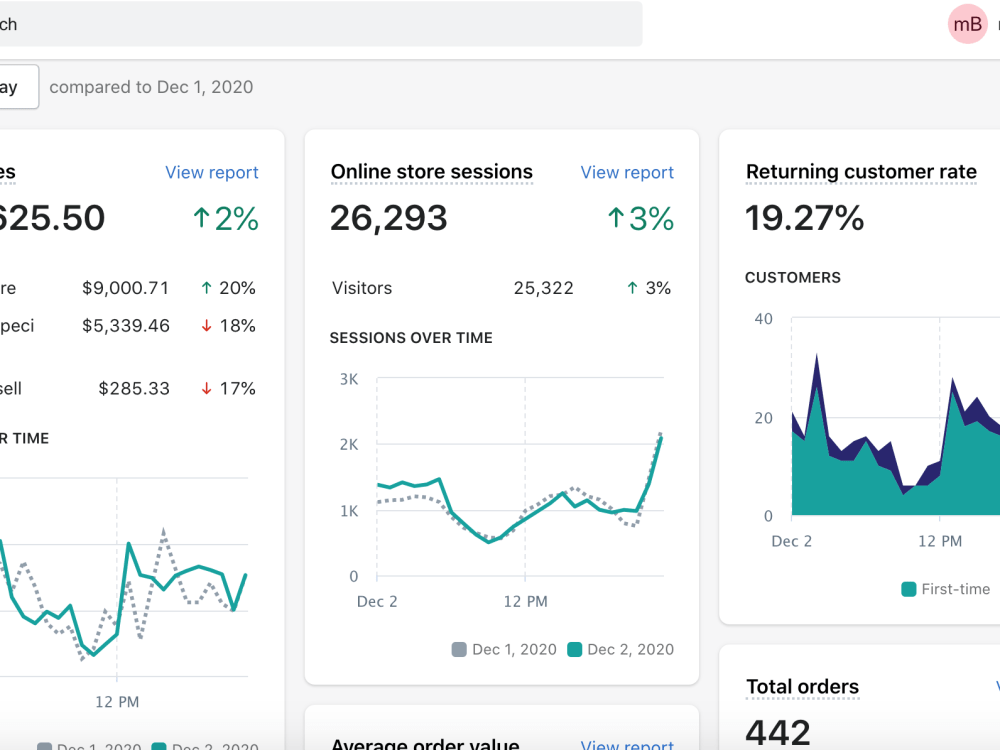Click the green up arrow beside 3% sessions
This screenshot has height=750, width=1000.
[615, 218]
